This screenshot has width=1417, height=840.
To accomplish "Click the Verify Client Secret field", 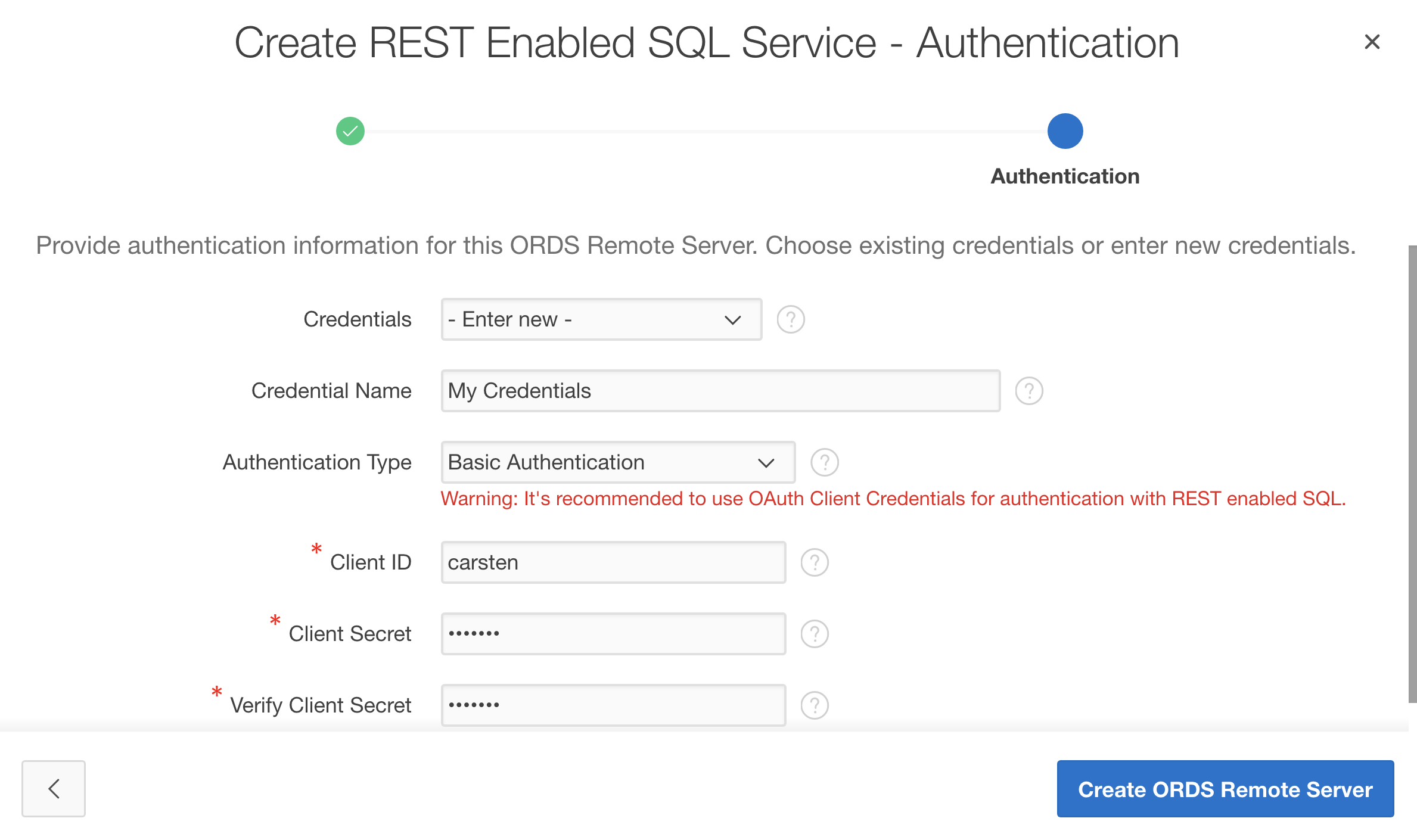I will pos(613,705).
